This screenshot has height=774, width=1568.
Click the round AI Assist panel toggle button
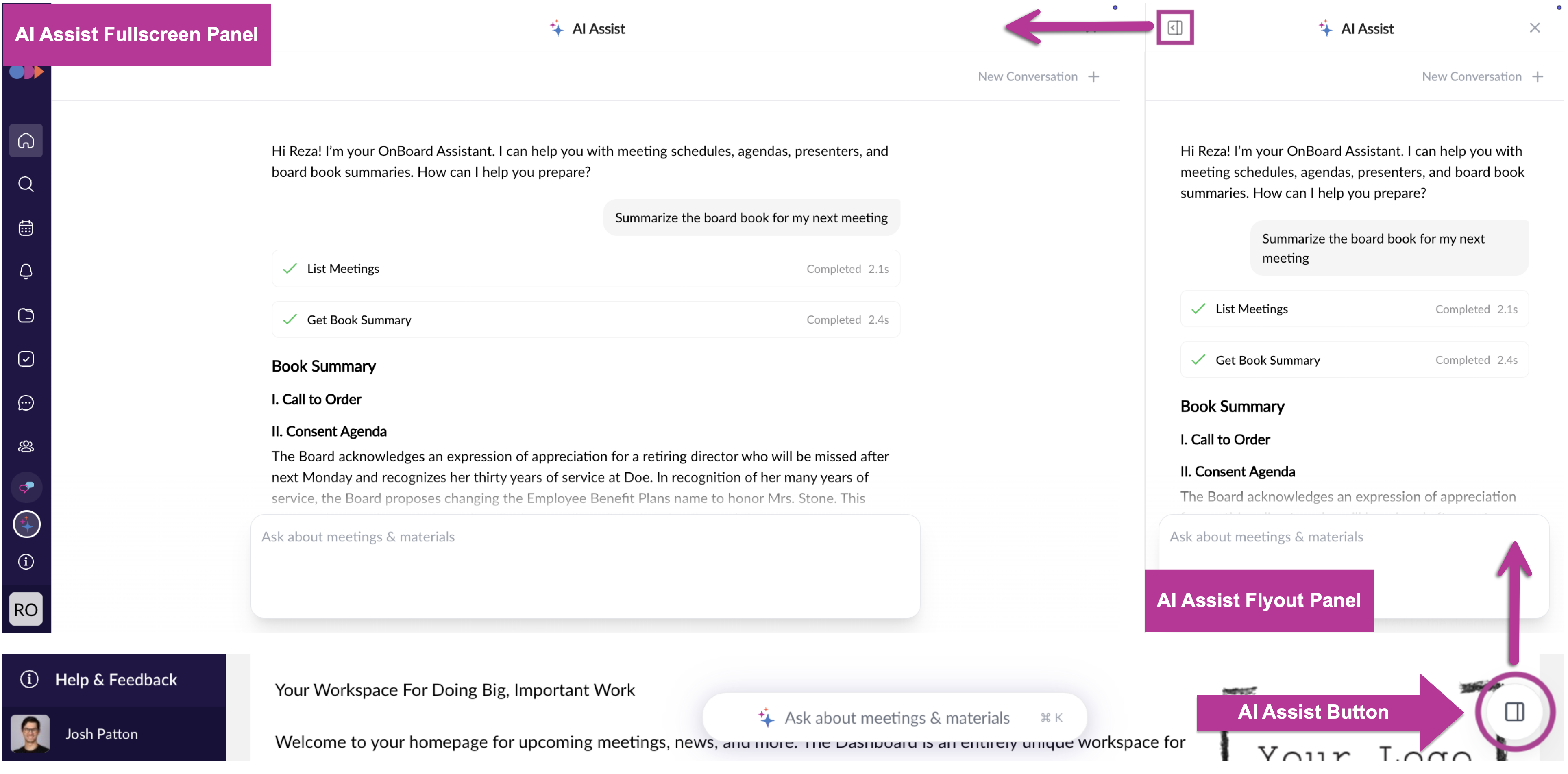(x=1515, y=711)
